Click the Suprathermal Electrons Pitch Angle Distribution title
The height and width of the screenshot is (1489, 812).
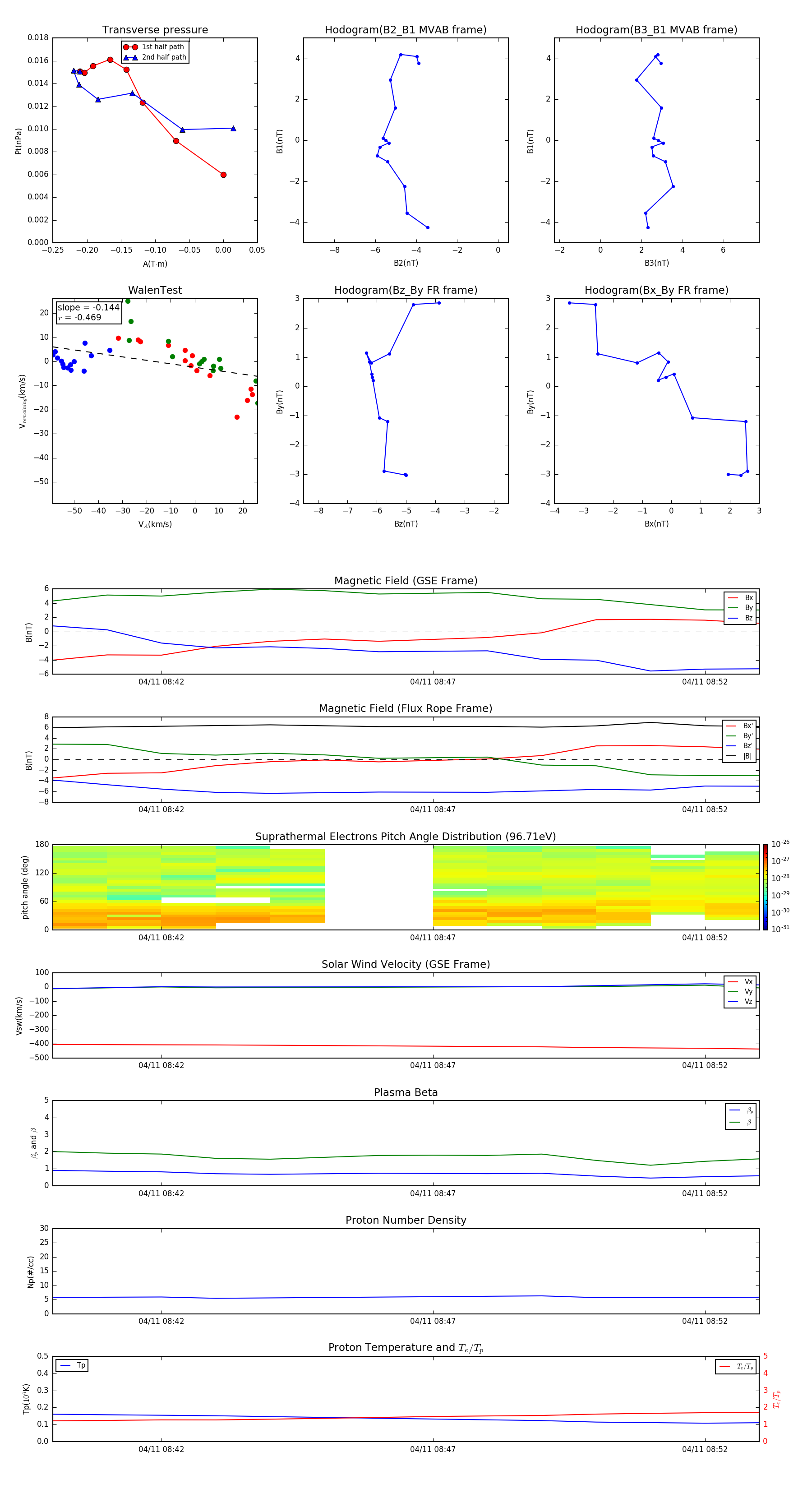(x=406, y=837)
